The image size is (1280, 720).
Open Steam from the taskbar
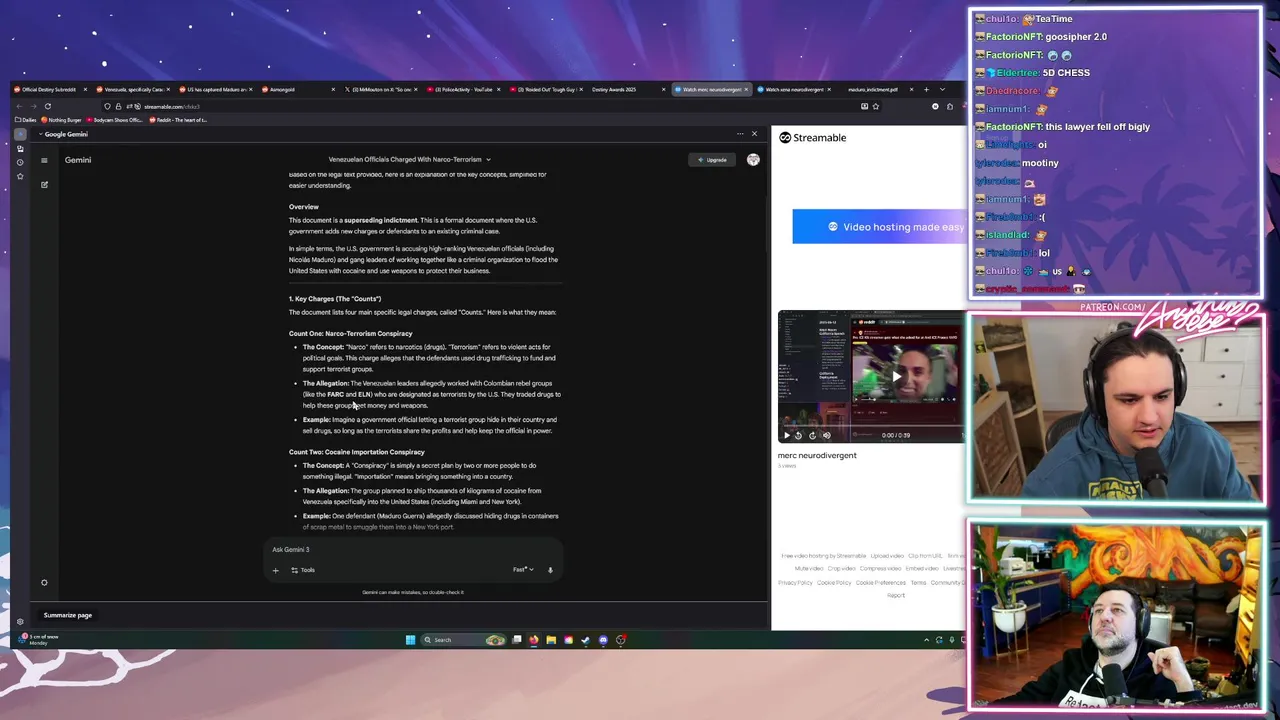[x=586, y=640]
